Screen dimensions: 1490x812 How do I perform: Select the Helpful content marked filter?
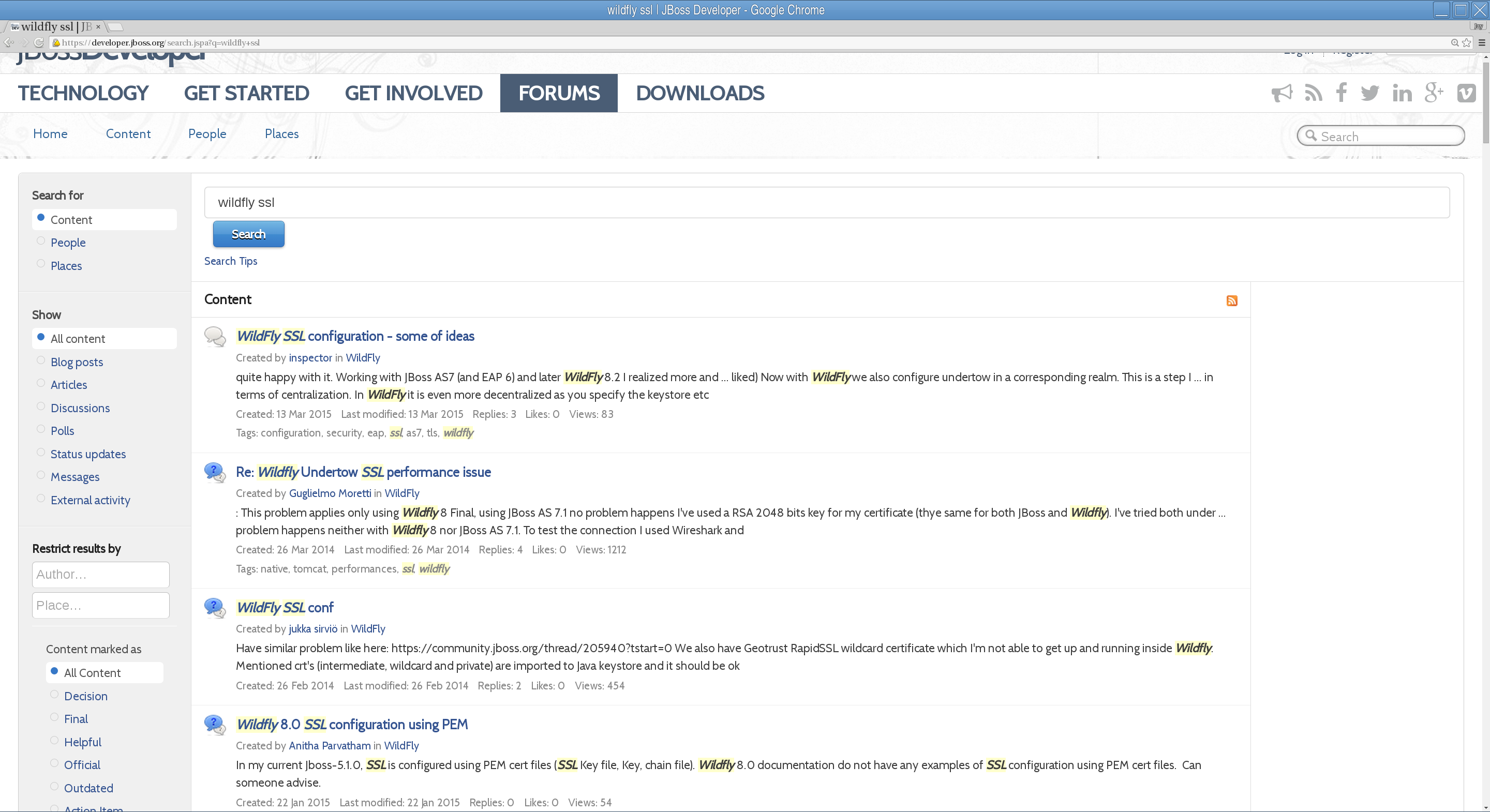pos(54,741)
